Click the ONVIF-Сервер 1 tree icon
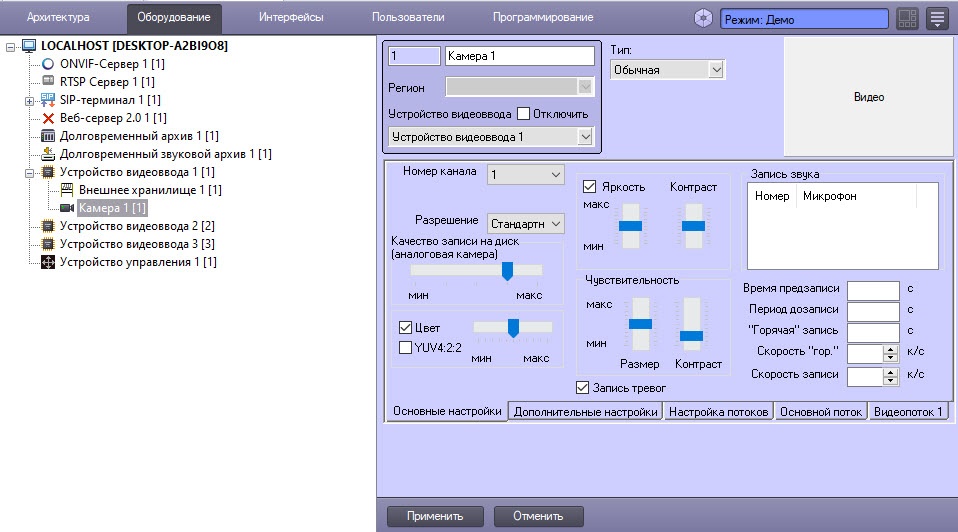Screen dimensions: 958x532 click(x=48, y=64)
